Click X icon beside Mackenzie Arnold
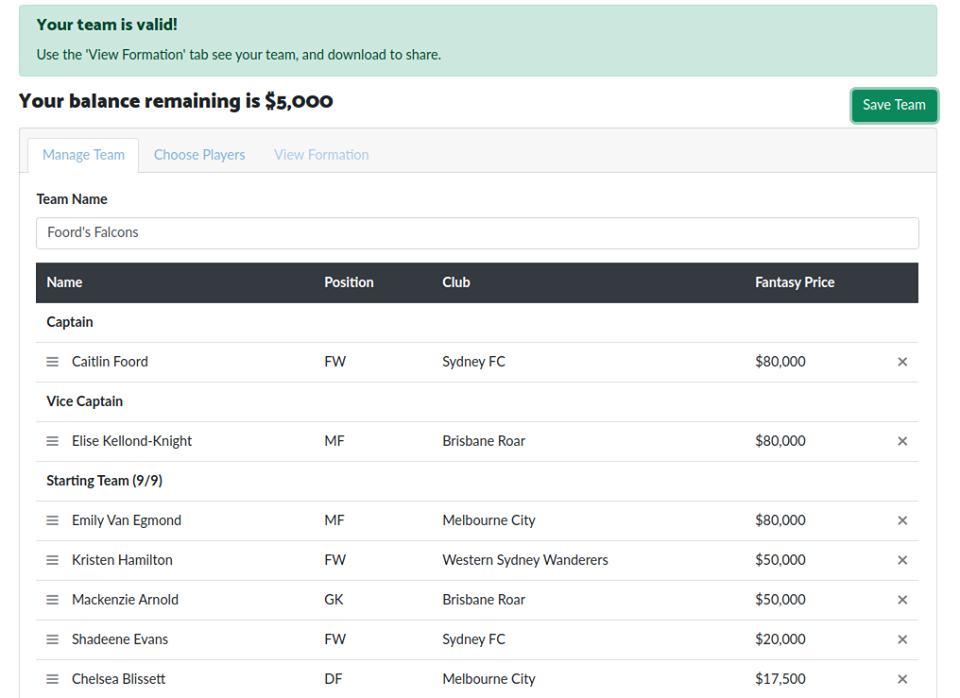960x698 pixels. [902, 600]
